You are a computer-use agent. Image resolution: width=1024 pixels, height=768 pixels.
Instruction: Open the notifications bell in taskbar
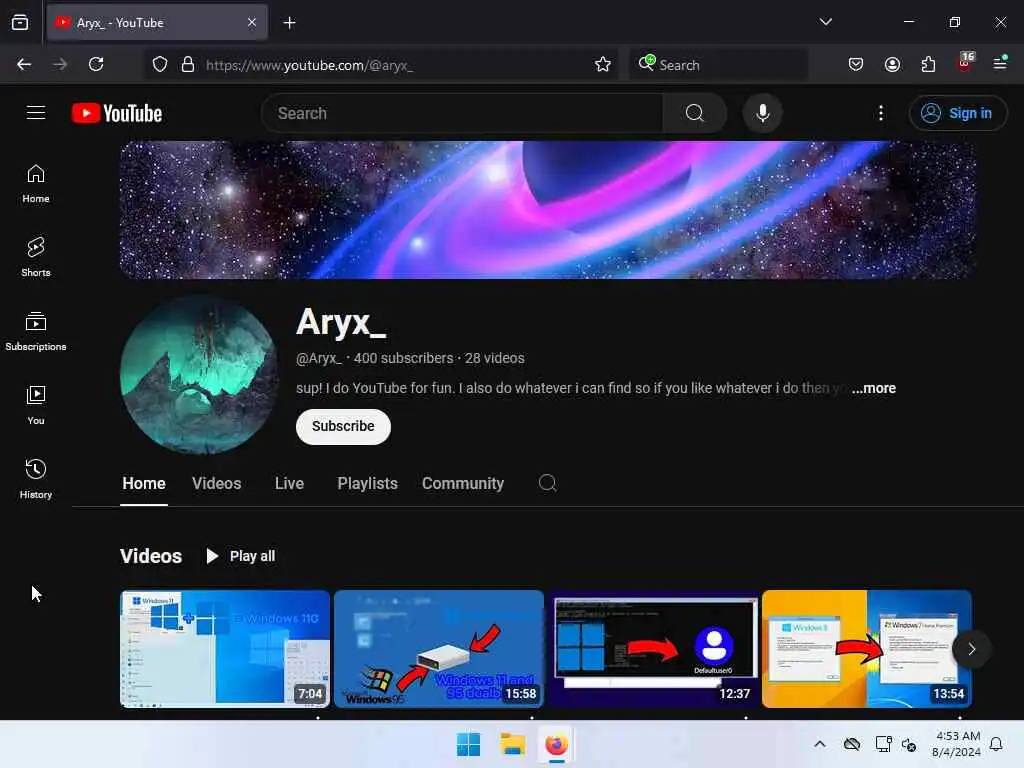pyautogui.click(x=996, y=744)
